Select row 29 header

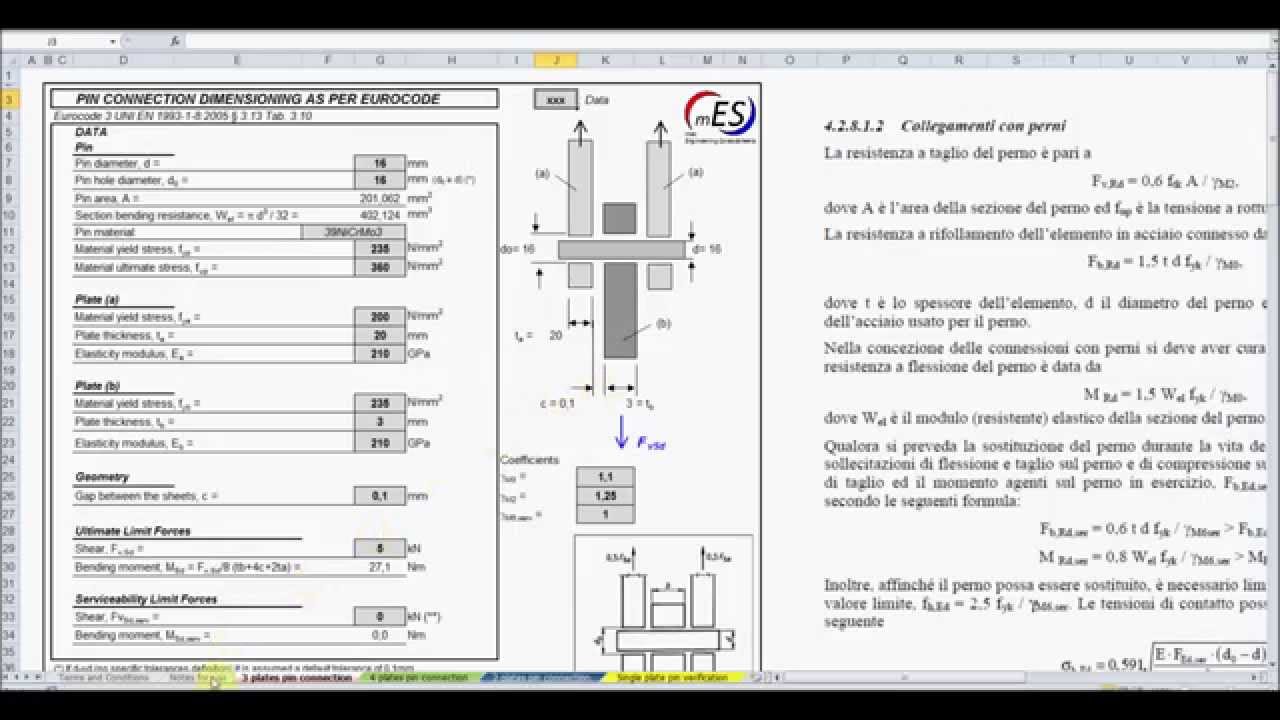9,548
